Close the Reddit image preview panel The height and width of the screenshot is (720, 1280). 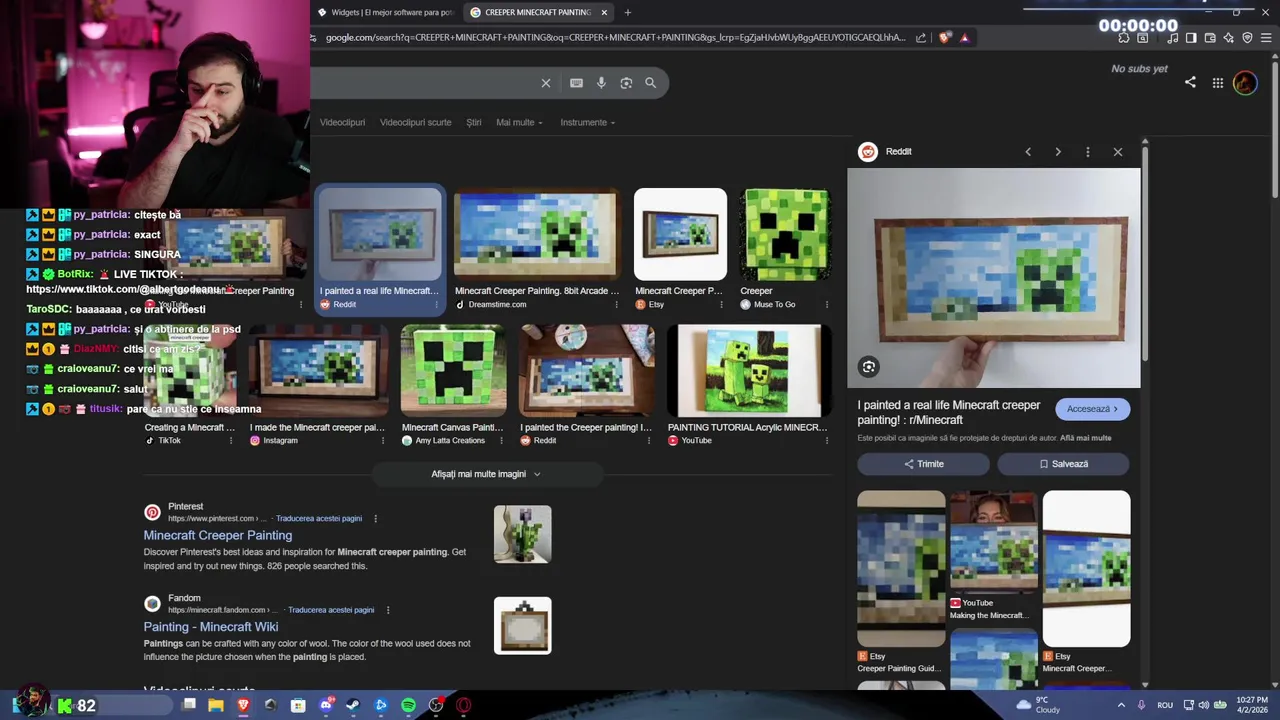[1118, 152]
